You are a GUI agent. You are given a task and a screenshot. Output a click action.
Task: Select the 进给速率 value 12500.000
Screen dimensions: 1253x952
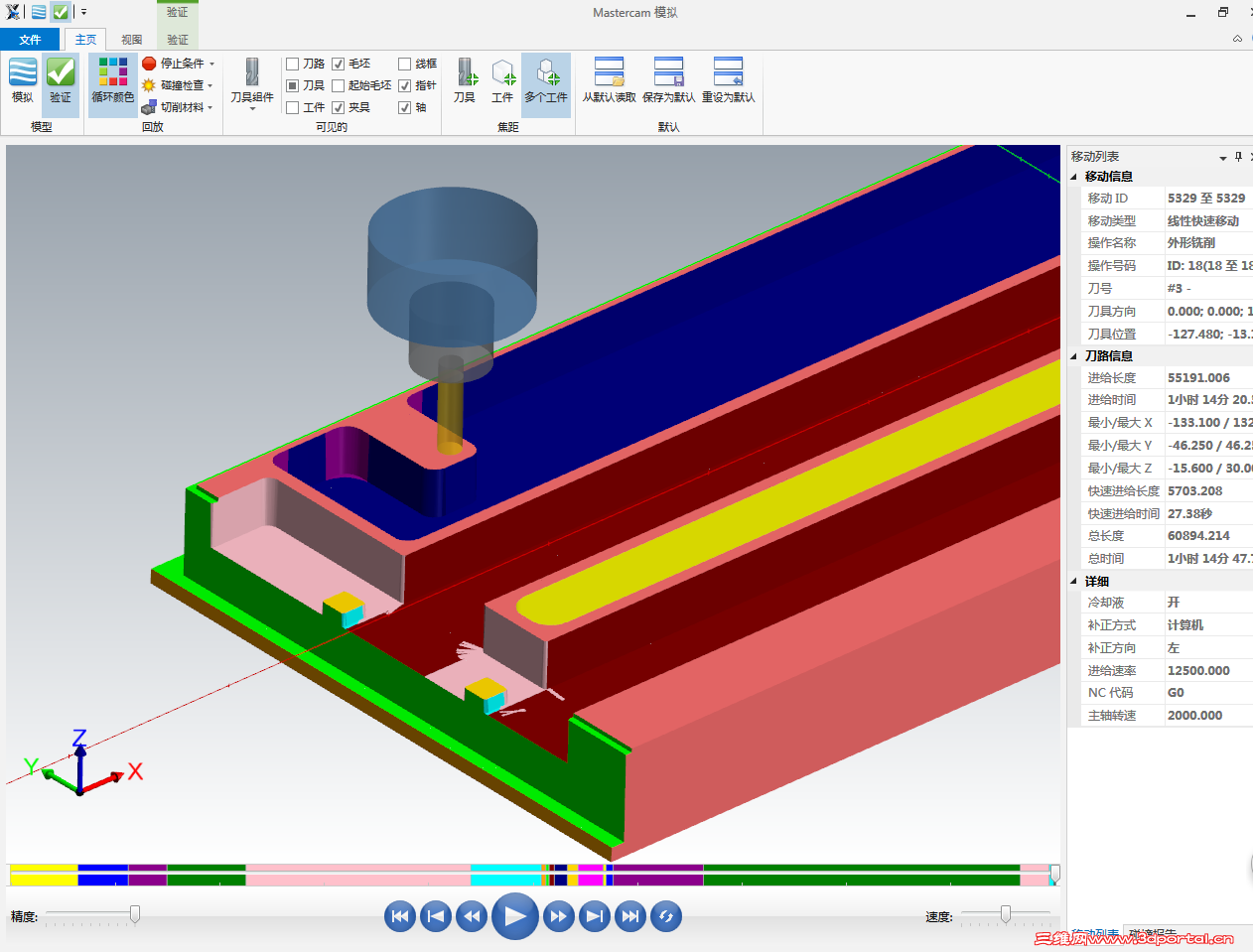point(1198,671)
